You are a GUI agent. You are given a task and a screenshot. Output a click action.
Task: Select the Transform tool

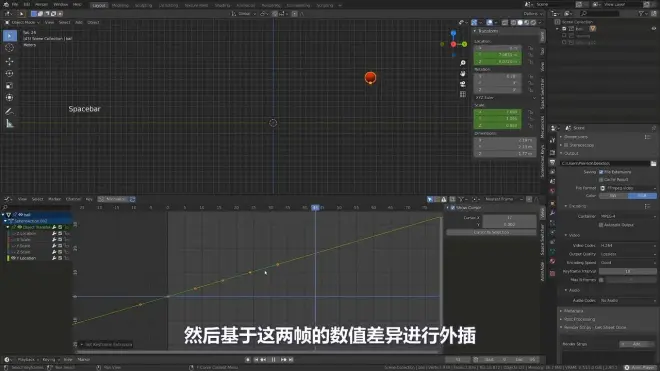coord(9,98)
